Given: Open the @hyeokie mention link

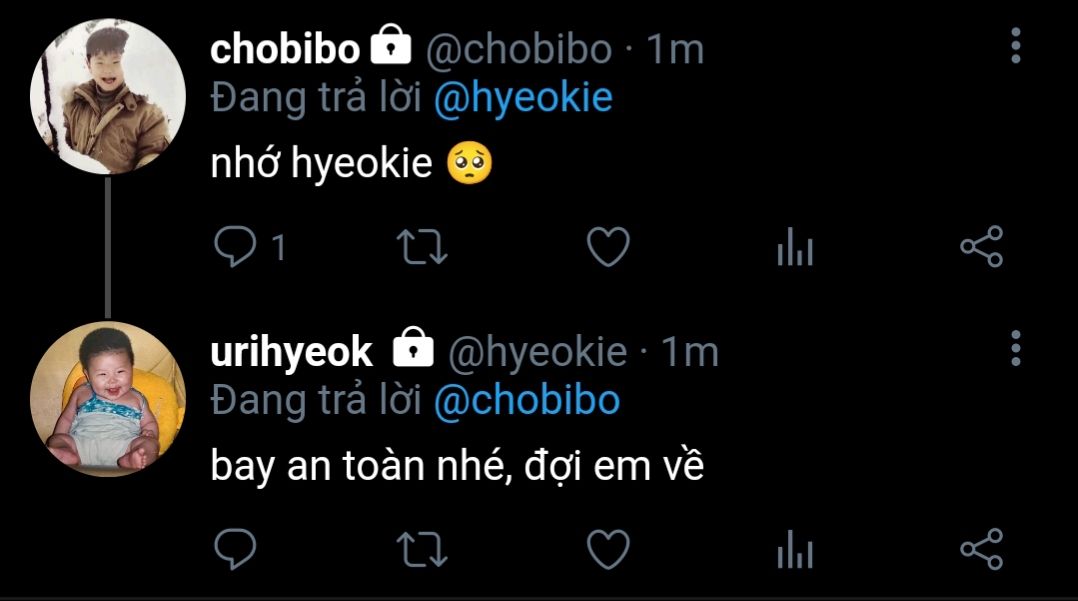Looking at the screenshot, I should [523, 98].
